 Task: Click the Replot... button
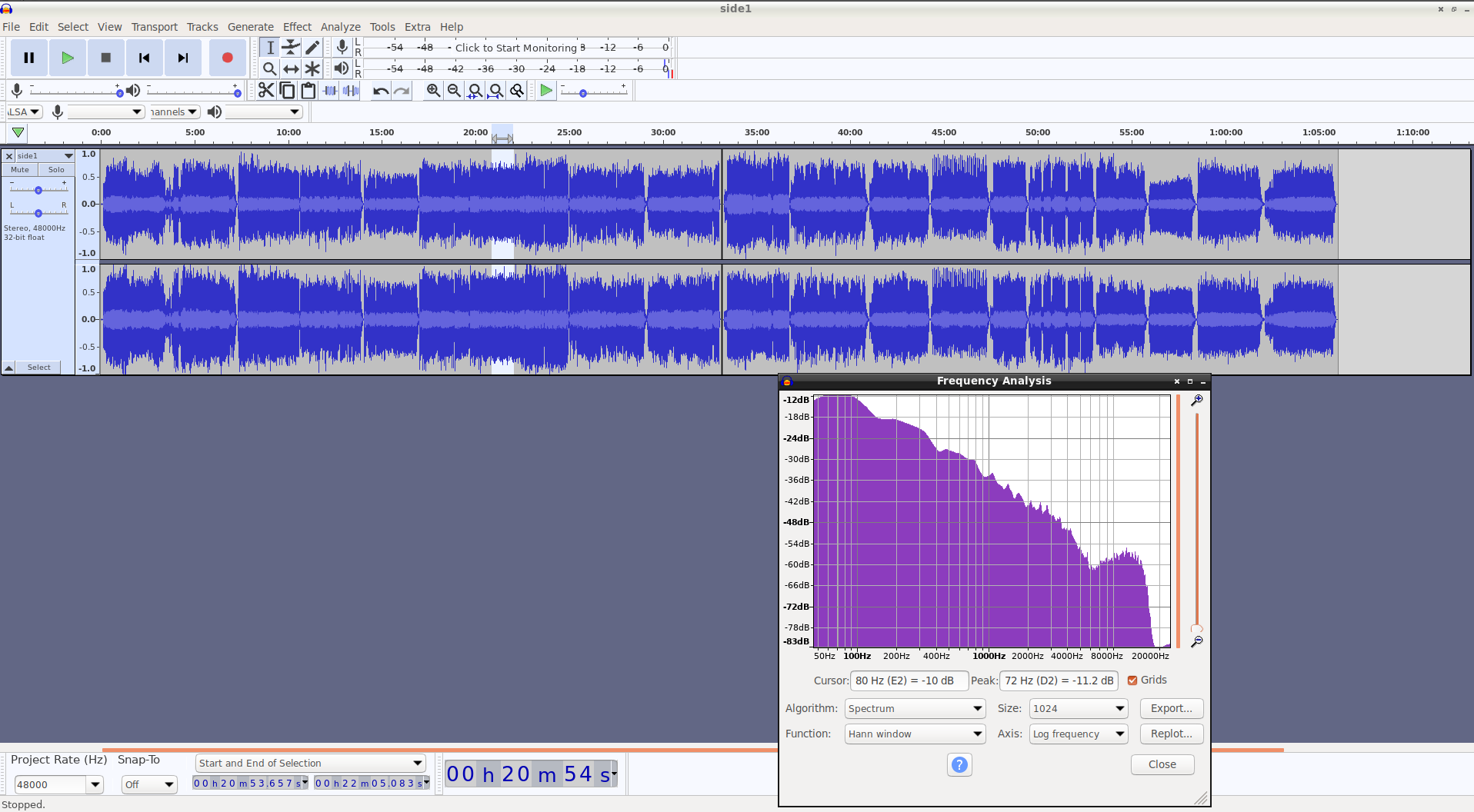click(x=1171, y=734)
